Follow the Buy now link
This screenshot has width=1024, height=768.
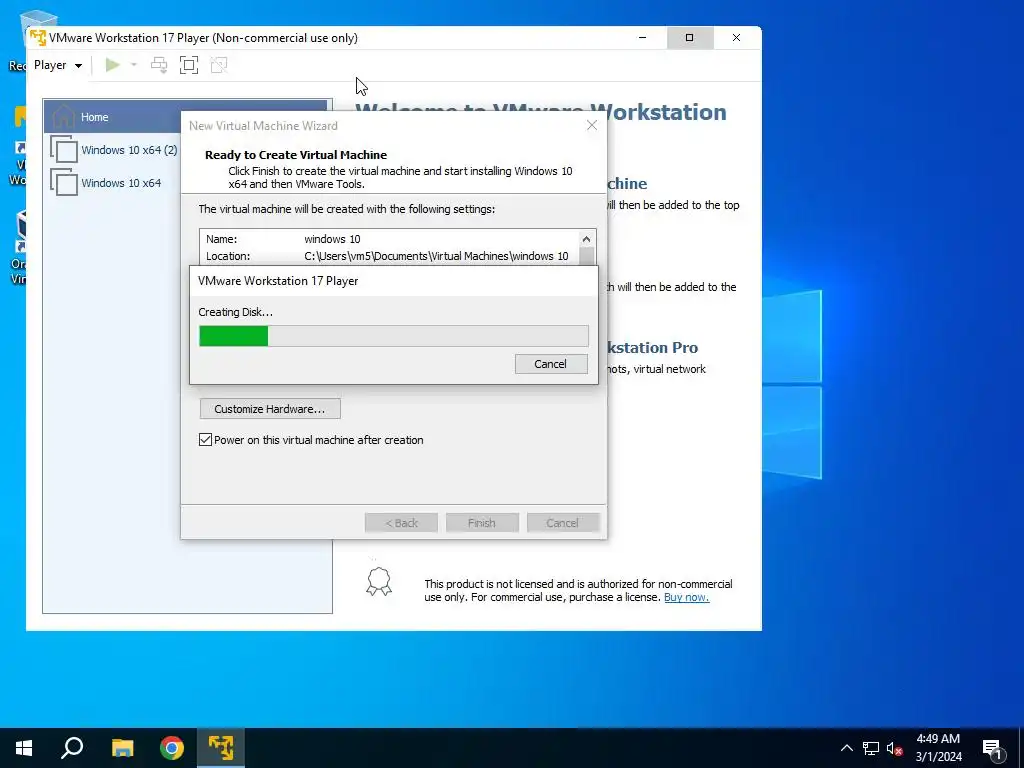tap(686, 597)
